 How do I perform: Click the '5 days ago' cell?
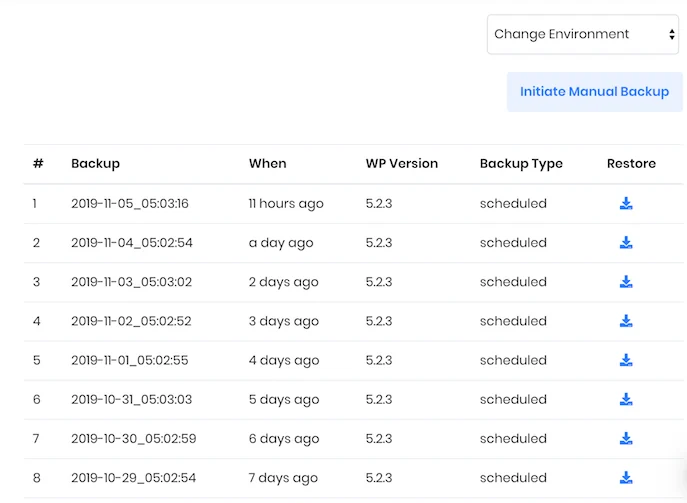[x=284, y=400]
